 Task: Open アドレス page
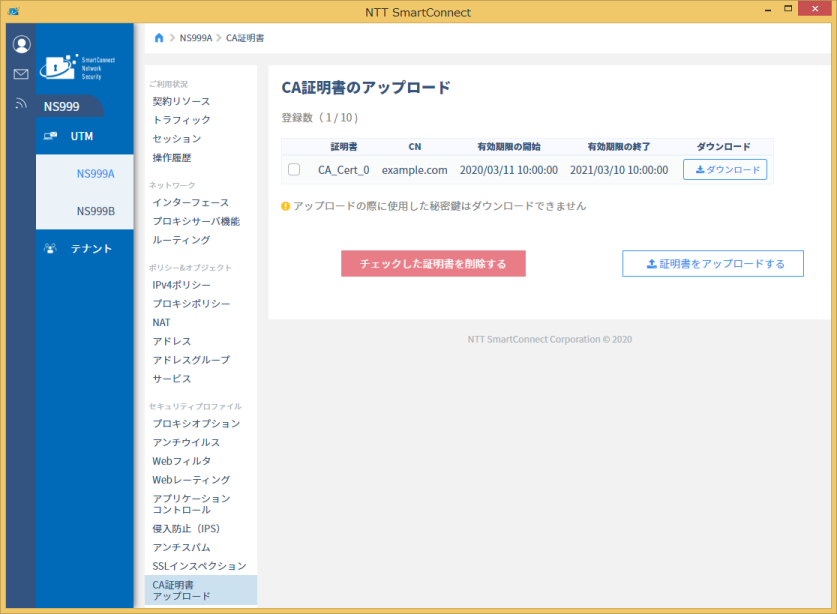tap(171, 341)
